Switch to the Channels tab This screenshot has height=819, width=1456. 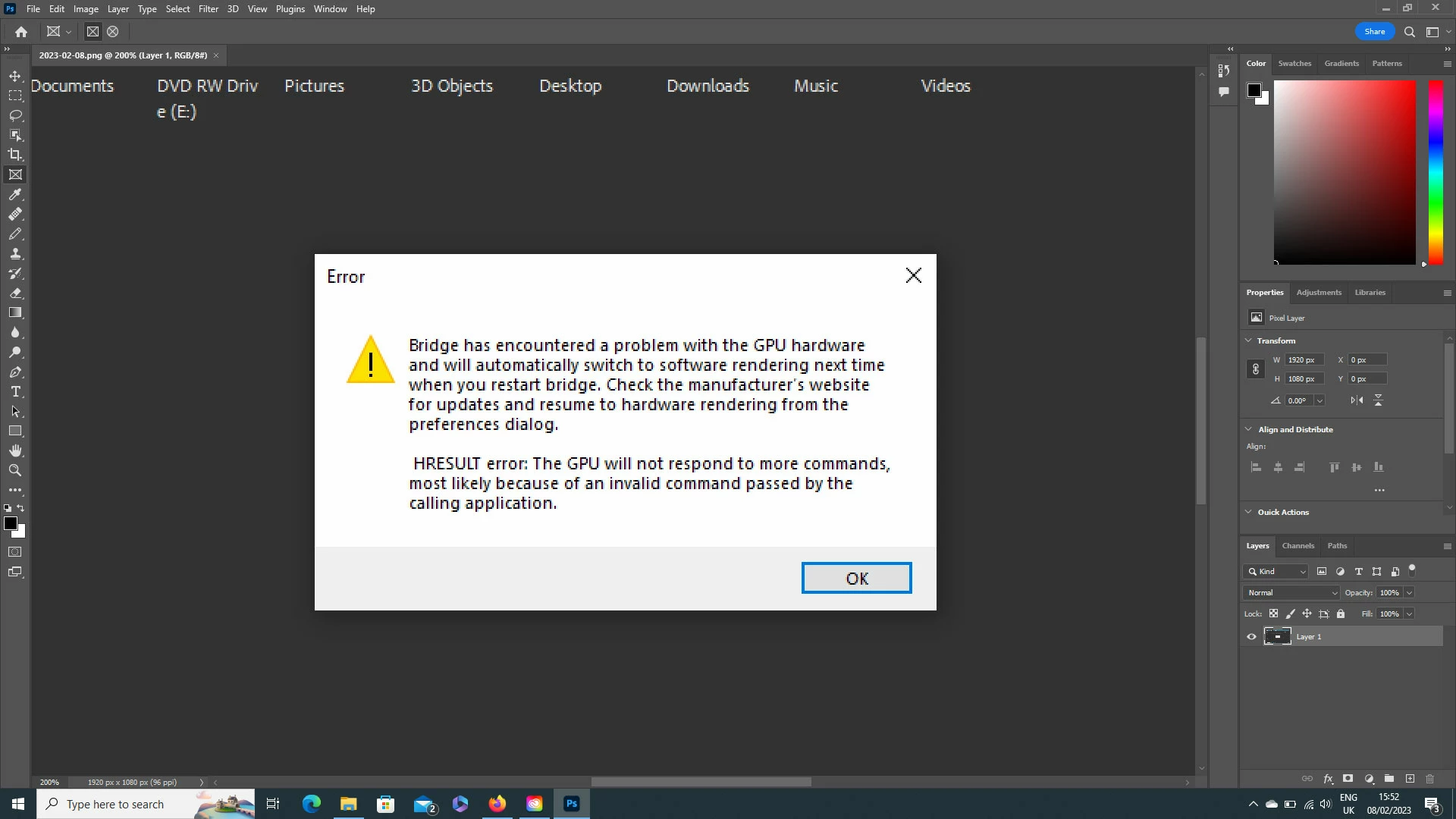pos(1298,546)
